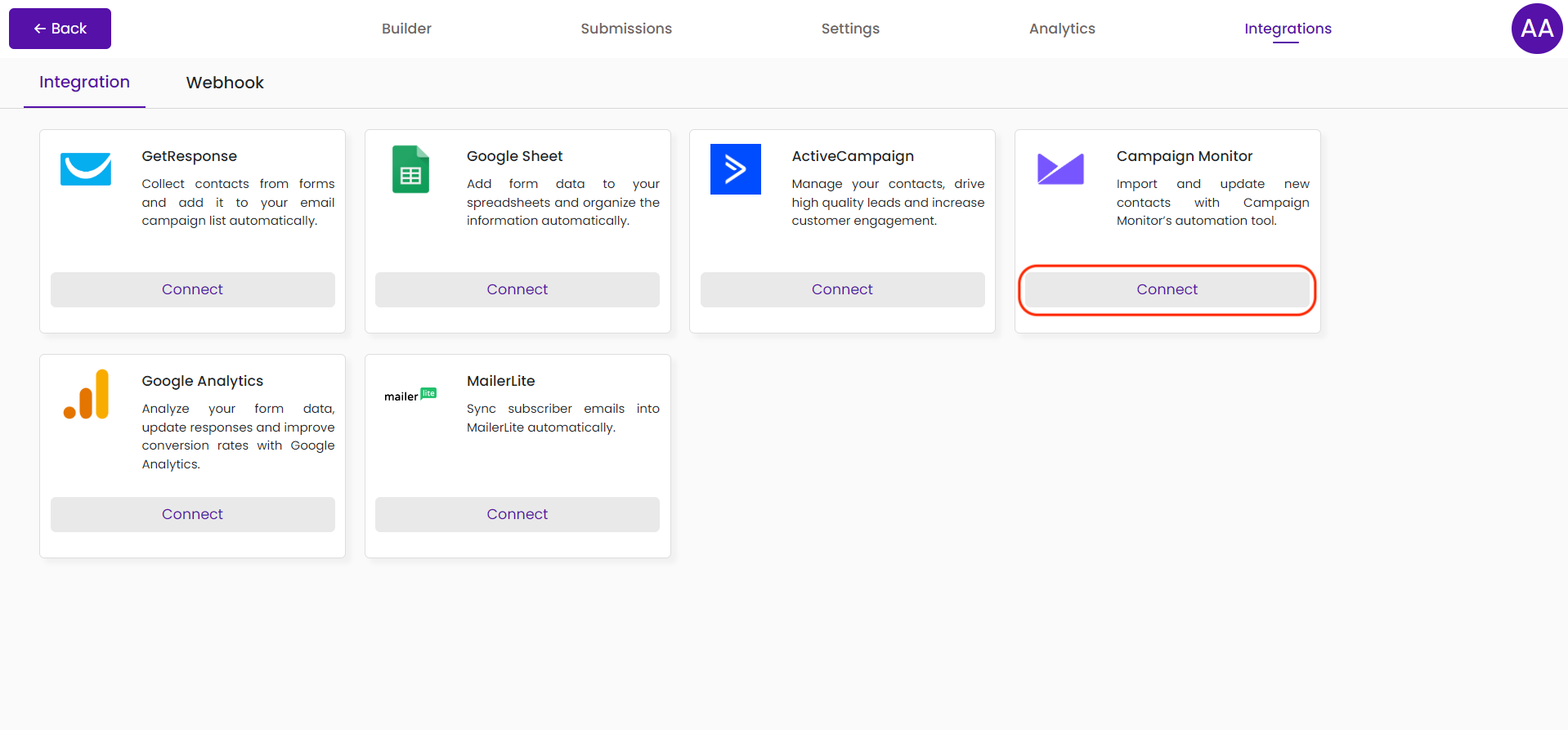1568x730 pixels.
Task: Connect the Campaign Monitor integration
Action: [x=1167, y=289]
